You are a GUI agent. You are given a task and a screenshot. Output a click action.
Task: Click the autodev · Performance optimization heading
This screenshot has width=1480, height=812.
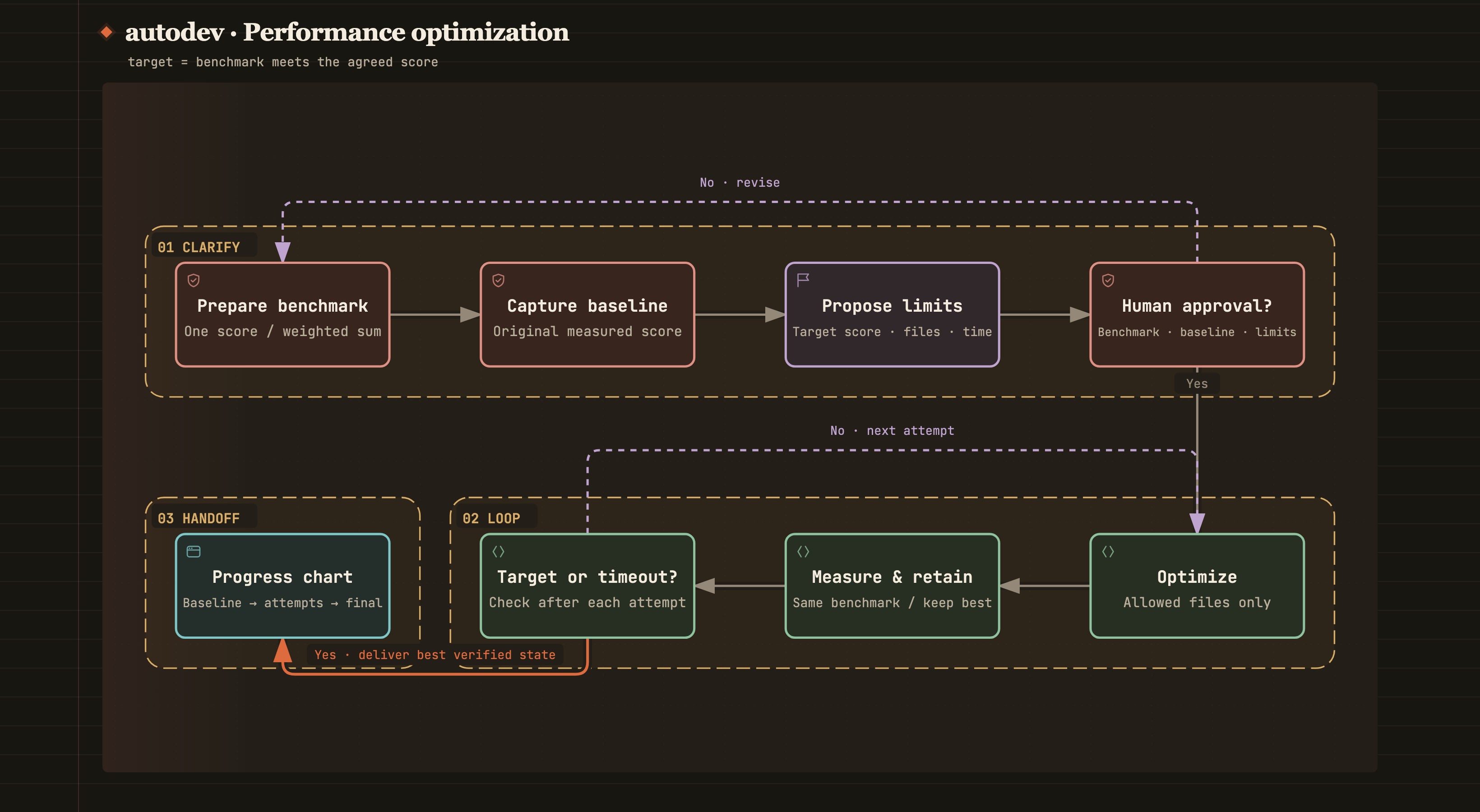click(x=347, y=32)
